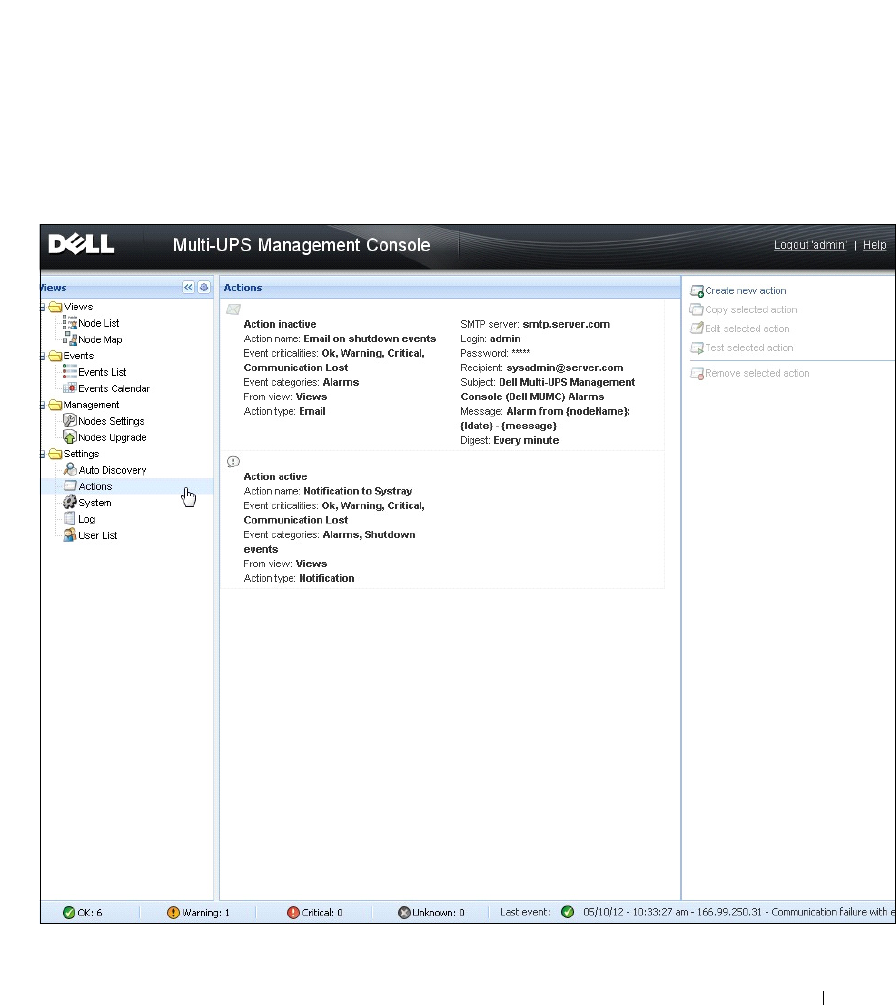Click Edit selected action
Image resolution: width=896 pixels, height=1005 pixels.
point(747,328)
